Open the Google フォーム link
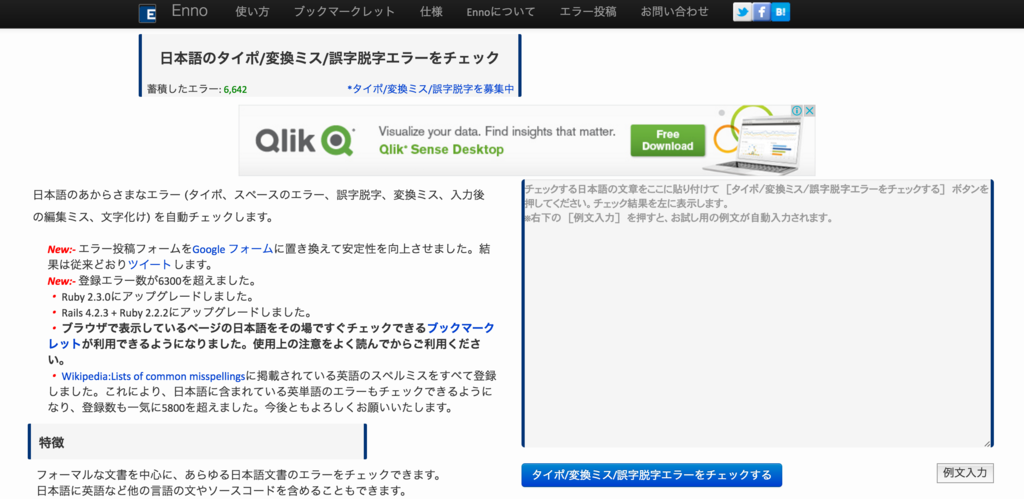 [x=232, y=249]
